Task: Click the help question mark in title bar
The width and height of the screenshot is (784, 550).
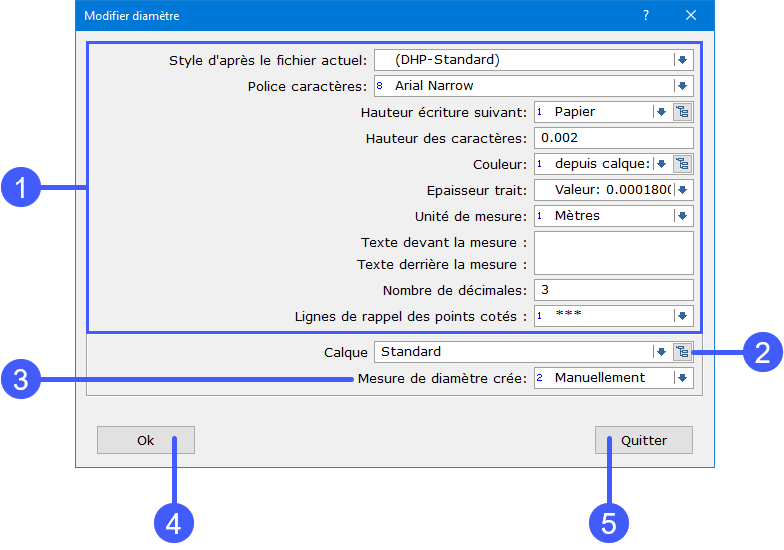Action: coord(646,15)
